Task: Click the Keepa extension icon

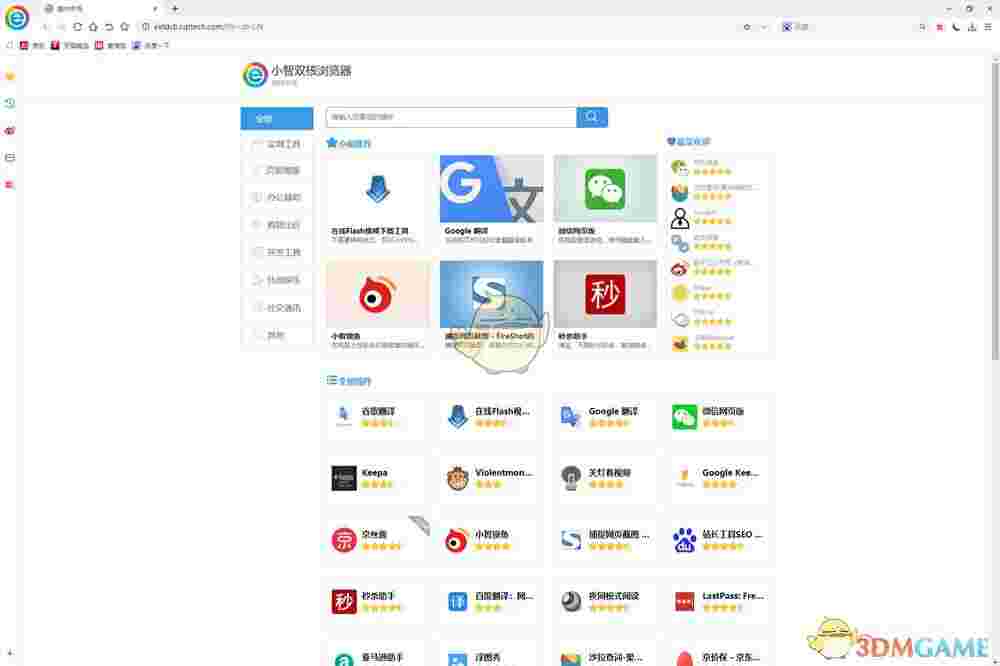Action: pos(344,478)
